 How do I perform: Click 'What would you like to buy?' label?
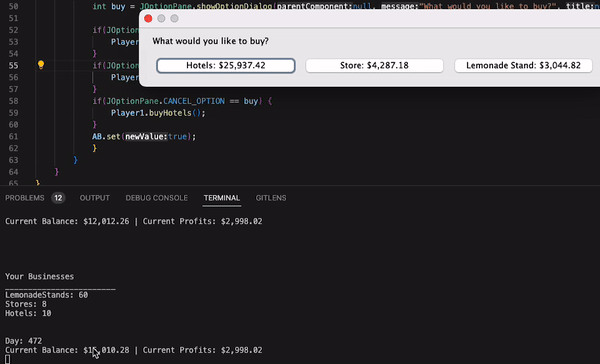[x=210, y=41]
